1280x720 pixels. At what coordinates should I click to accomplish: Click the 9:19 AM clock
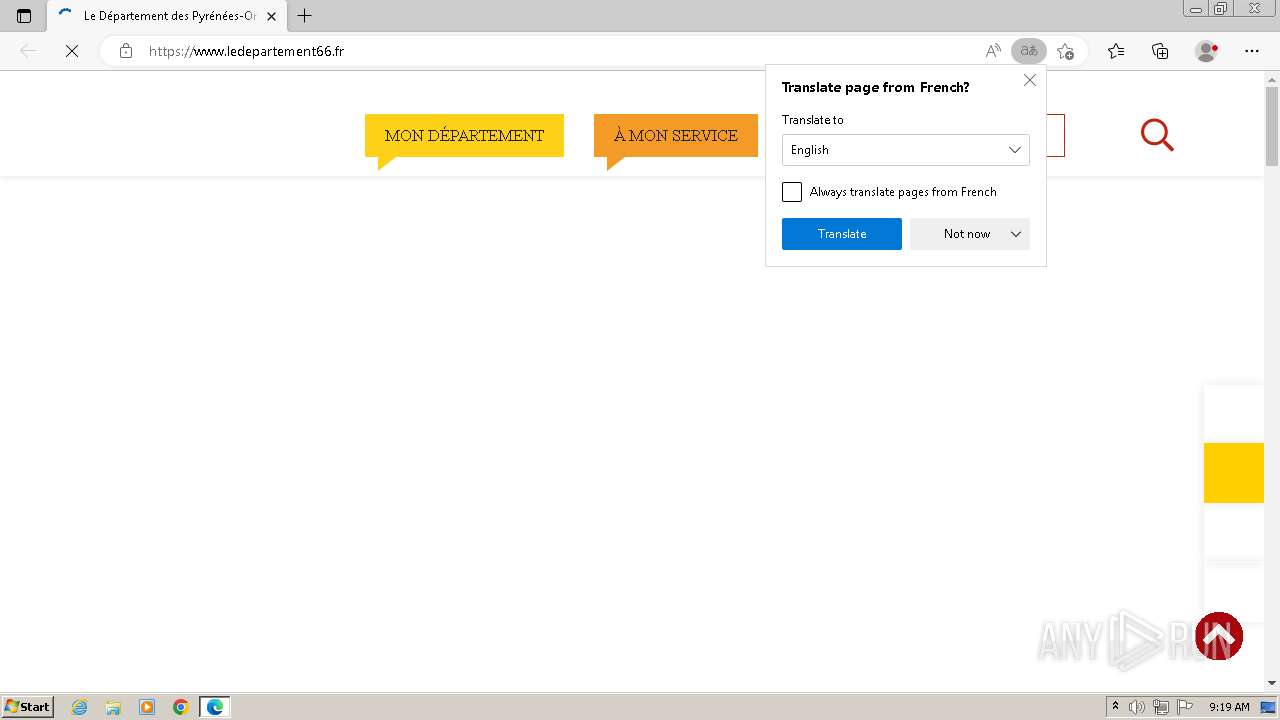pyautogui.click(x=1229, y=707)
